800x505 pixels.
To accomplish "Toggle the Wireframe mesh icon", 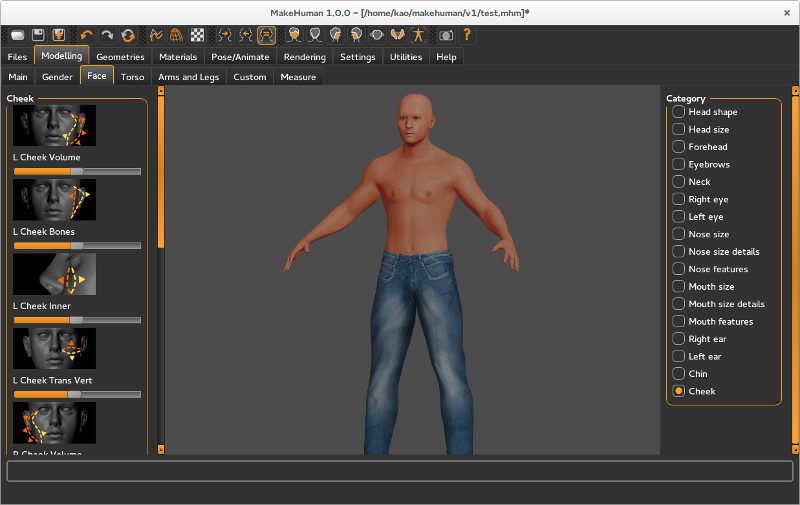I will [x=176, y=35].
